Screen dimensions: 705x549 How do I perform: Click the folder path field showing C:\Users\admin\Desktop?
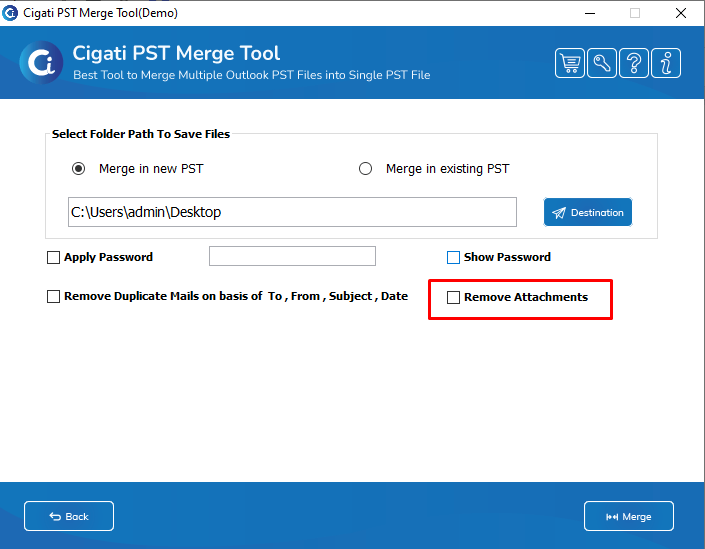(x=292, y=212)
